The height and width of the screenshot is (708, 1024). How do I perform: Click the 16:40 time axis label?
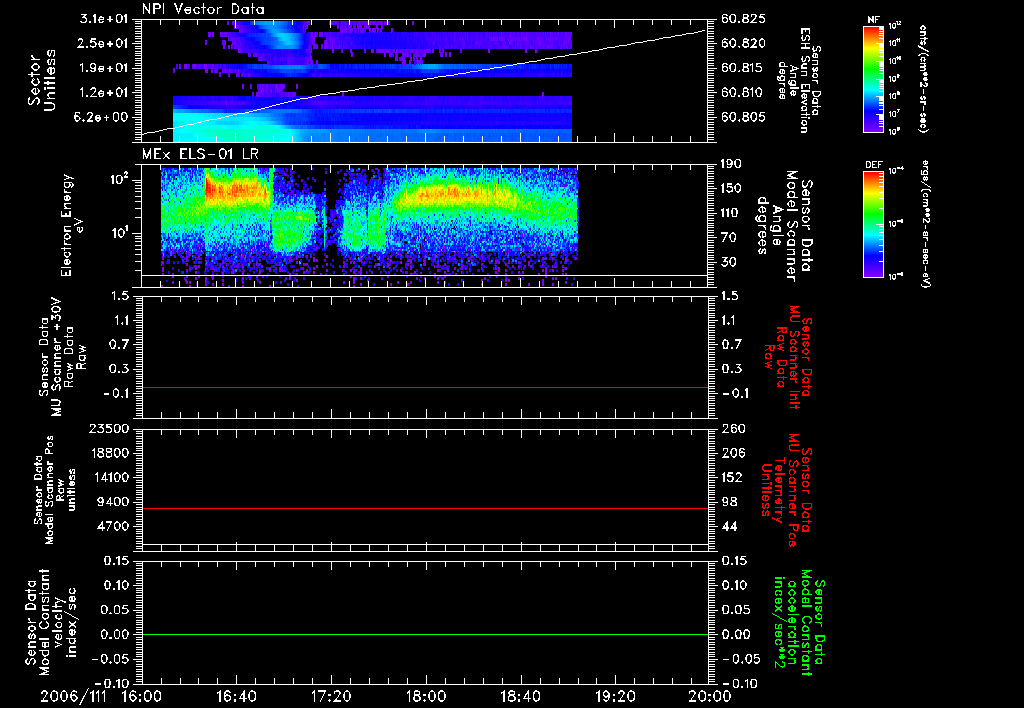[x=236, y=696]
